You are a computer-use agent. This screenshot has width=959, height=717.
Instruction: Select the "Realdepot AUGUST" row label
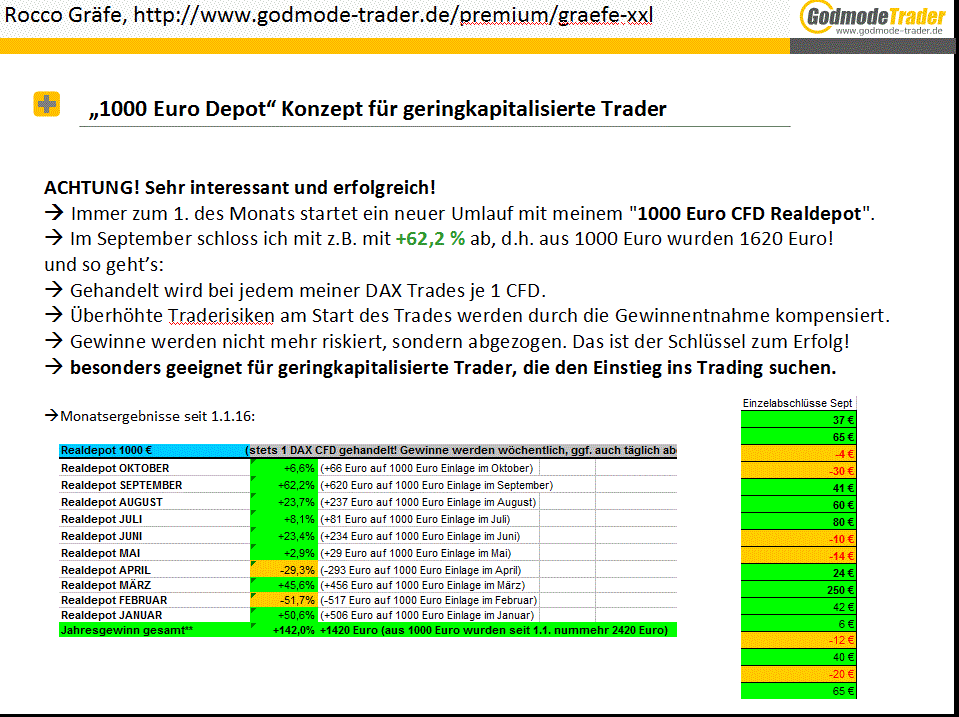pyautogui.click(x=112, y=502)
